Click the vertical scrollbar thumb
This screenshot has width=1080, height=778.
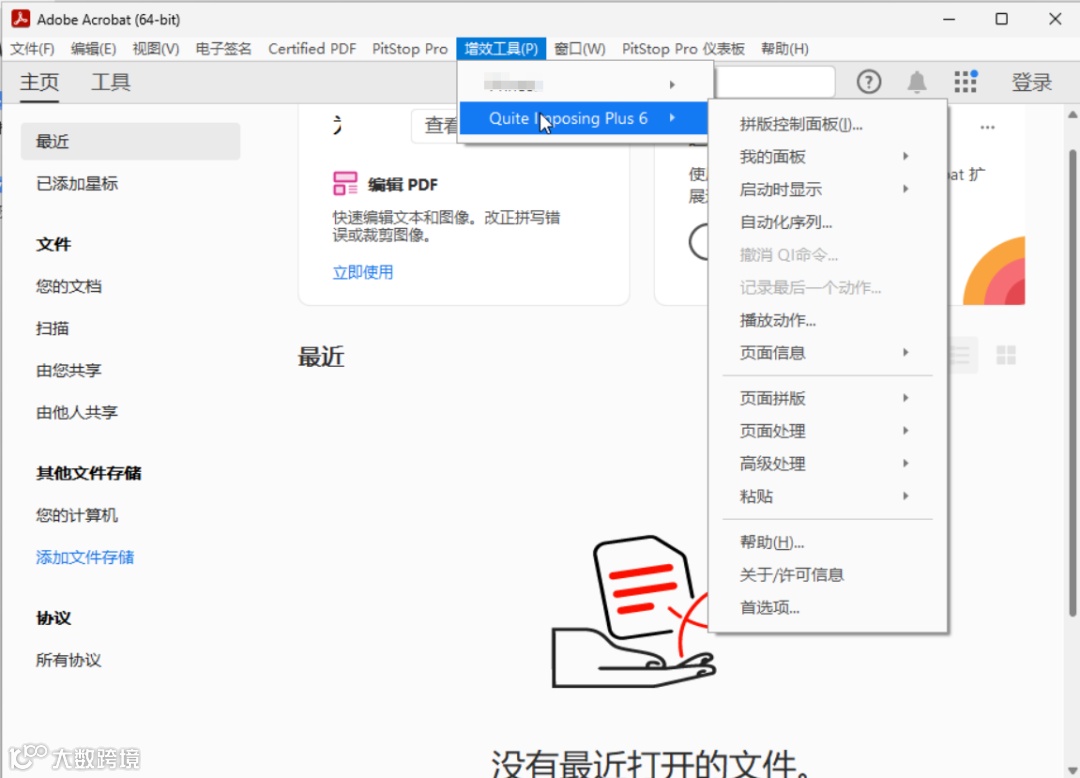pos(1072,382)
